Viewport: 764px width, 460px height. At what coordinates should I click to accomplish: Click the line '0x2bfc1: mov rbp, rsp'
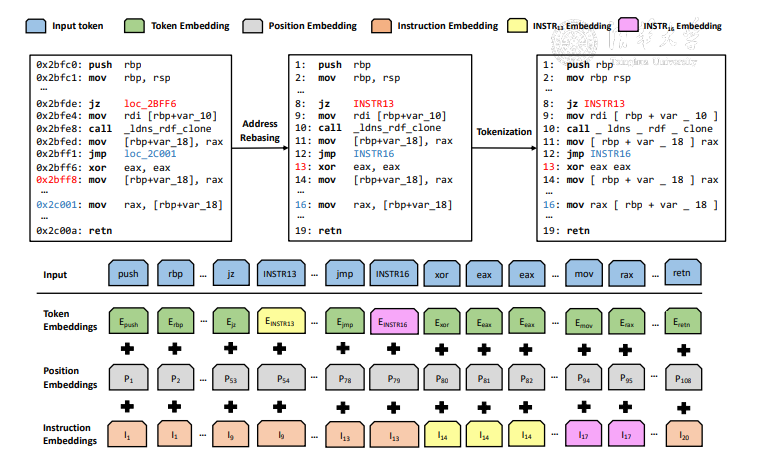pyautogui.click(x=103, y=78)
